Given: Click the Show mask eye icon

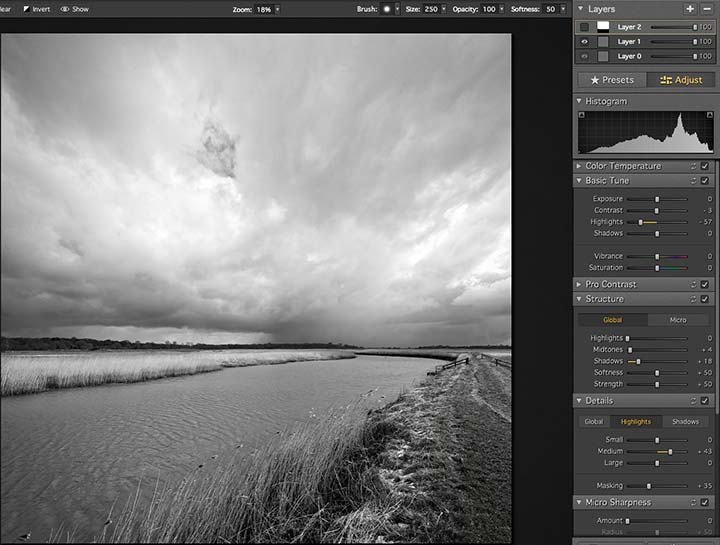Looking at the screenshot, I should 65,9.
